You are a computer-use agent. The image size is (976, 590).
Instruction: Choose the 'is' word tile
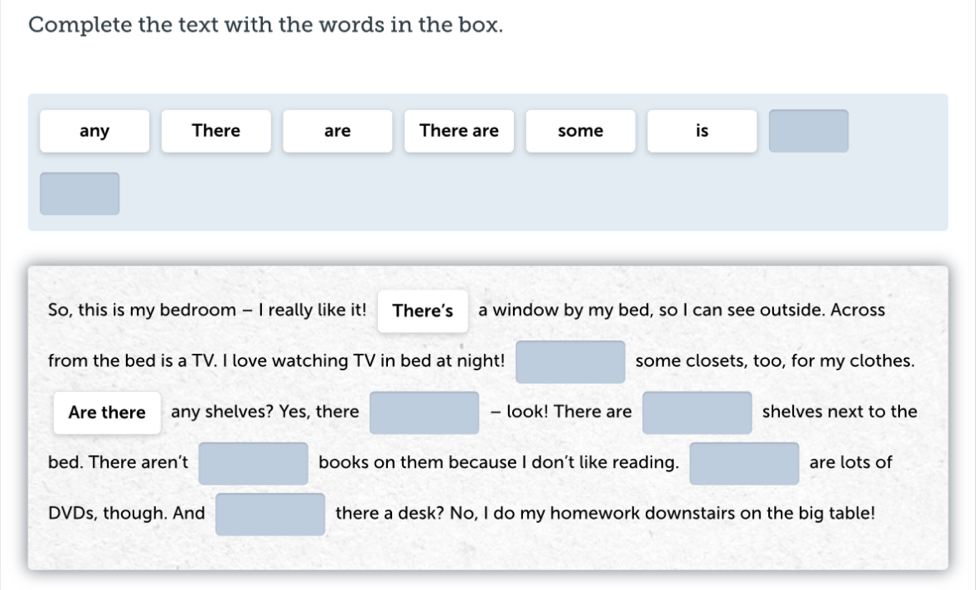coord(702,131)
